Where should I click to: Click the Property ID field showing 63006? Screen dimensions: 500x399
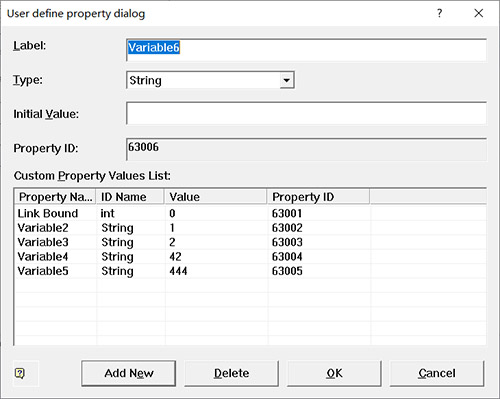click(x=306, y=149)
